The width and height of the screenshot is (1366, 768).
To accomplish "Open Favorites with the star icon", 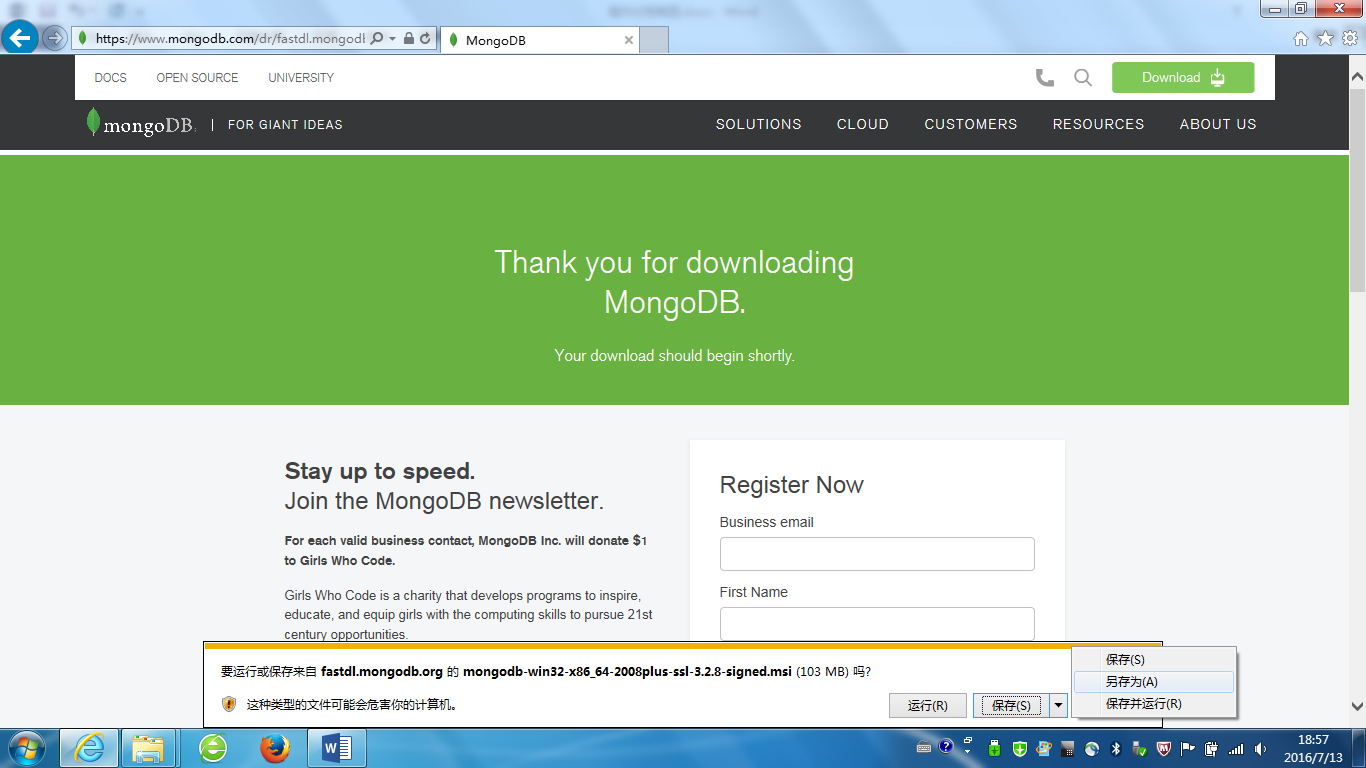I will [1325, 39].
